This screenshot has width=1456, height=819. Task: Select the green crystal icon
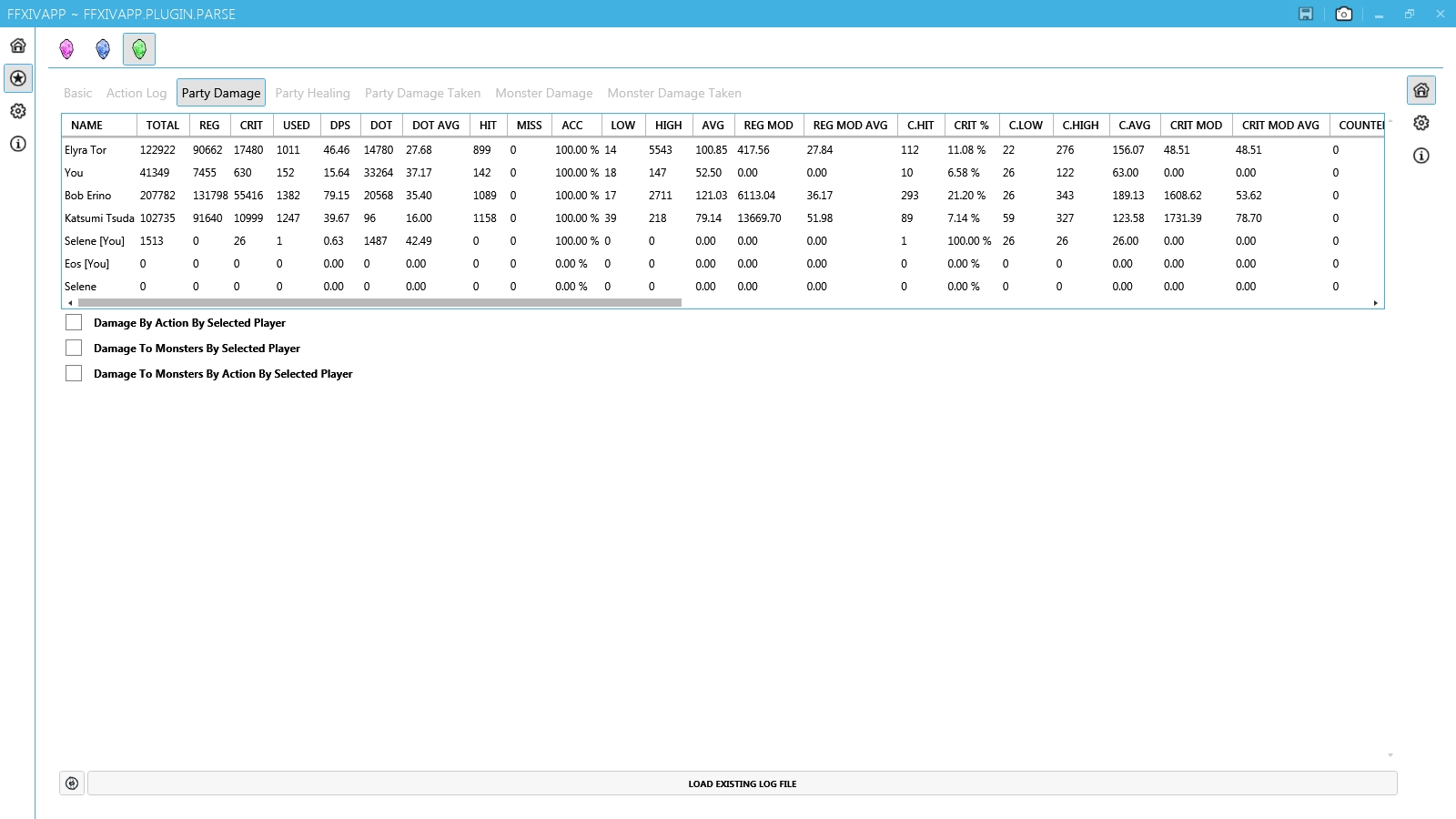139,49
